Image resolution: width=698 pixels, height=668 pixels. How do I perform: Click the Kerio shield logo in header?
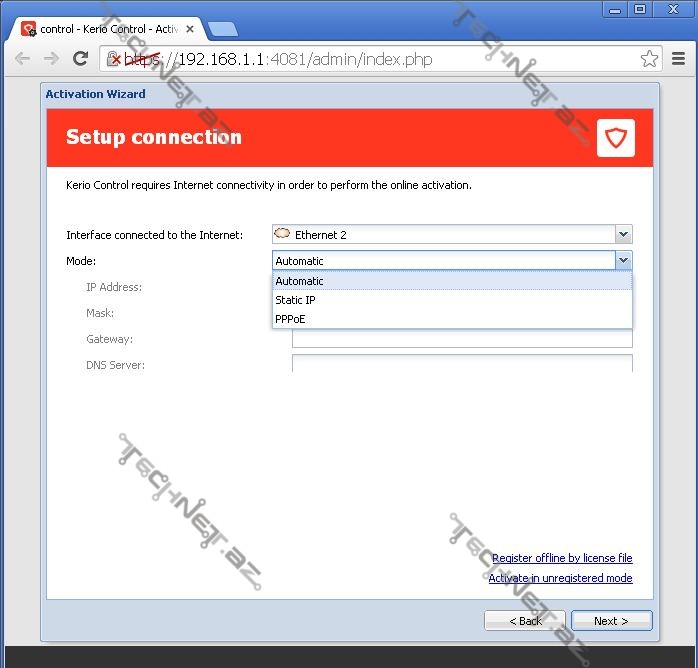click(x=615, y=138)
